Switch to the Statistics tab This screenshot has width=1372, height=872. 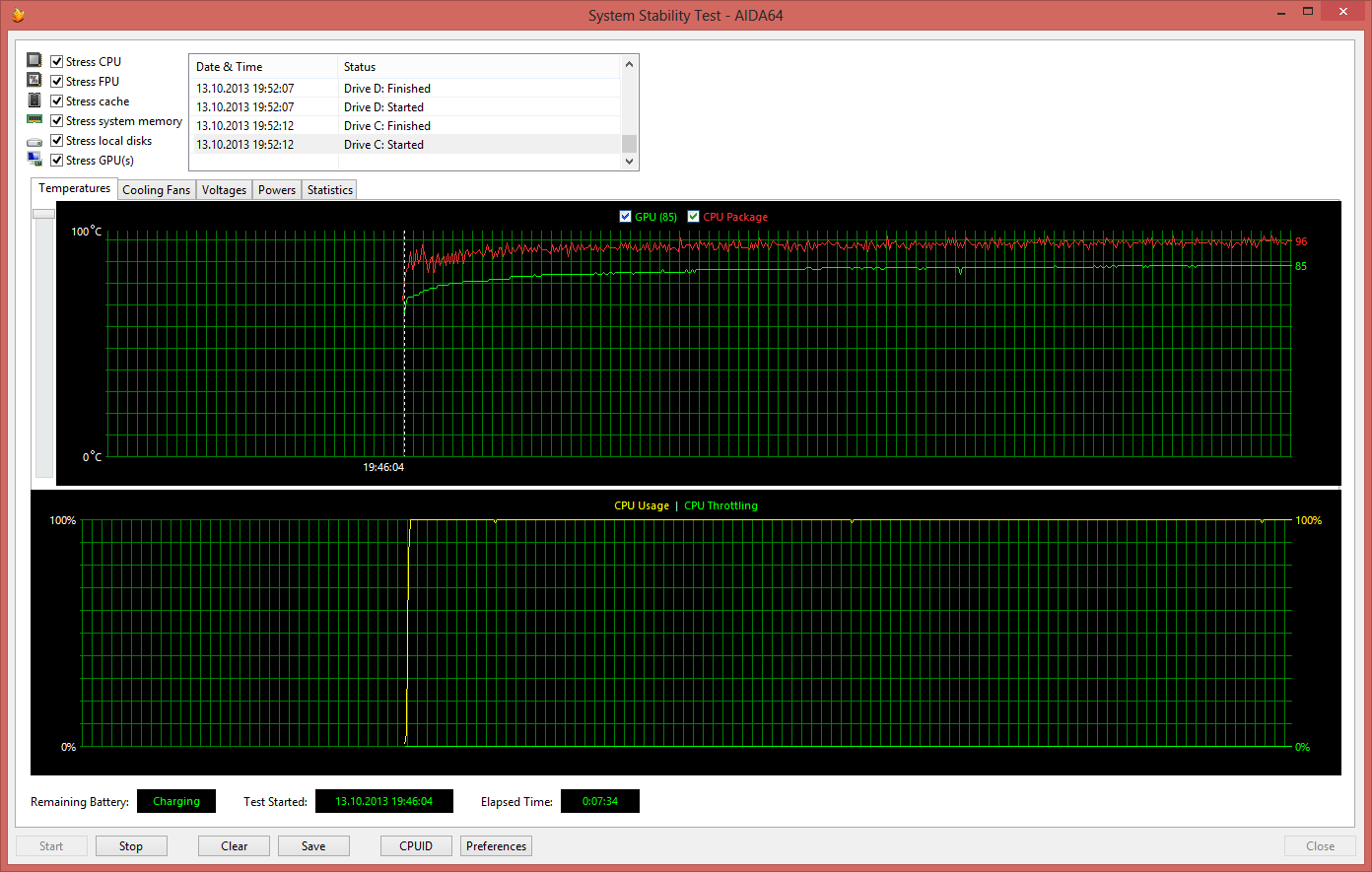[330, 190]
